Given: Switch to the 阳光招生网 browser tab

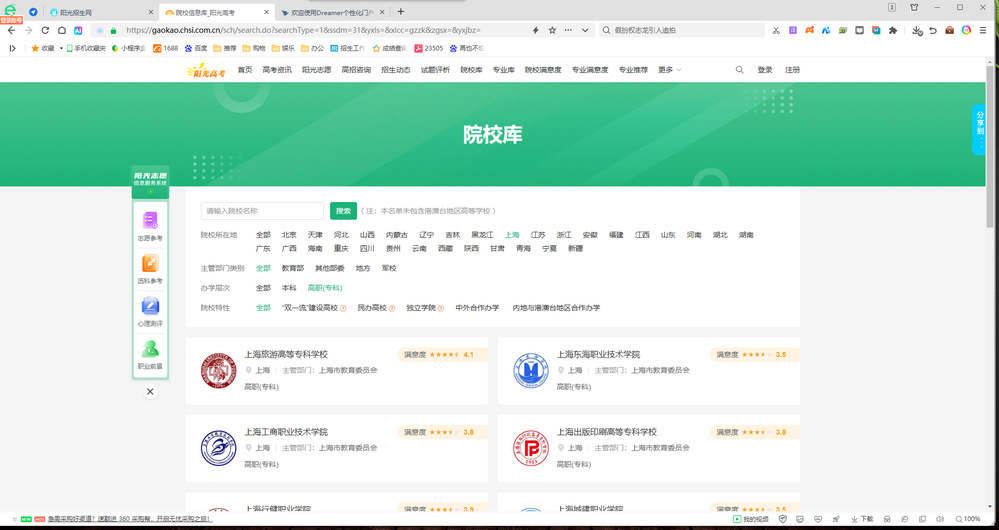Looking at the screenshot, I should coord(75,12).
